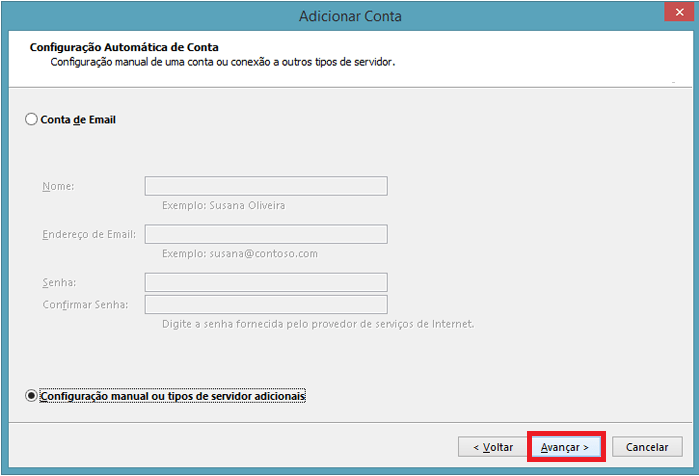The height and width of the screenshot is (476, 699).
Task: Click the Nome input field
Action: (266, 186)
